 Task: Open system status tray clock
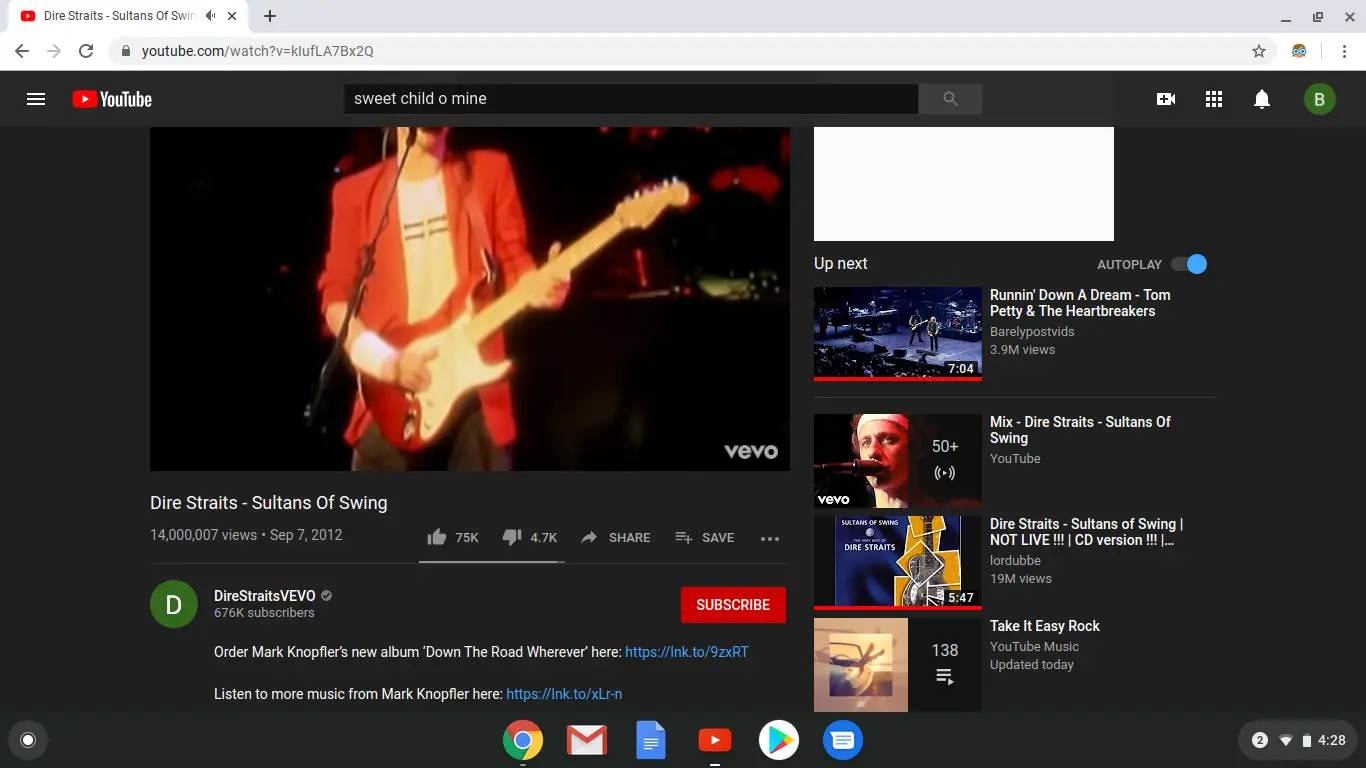[1331, 741]
